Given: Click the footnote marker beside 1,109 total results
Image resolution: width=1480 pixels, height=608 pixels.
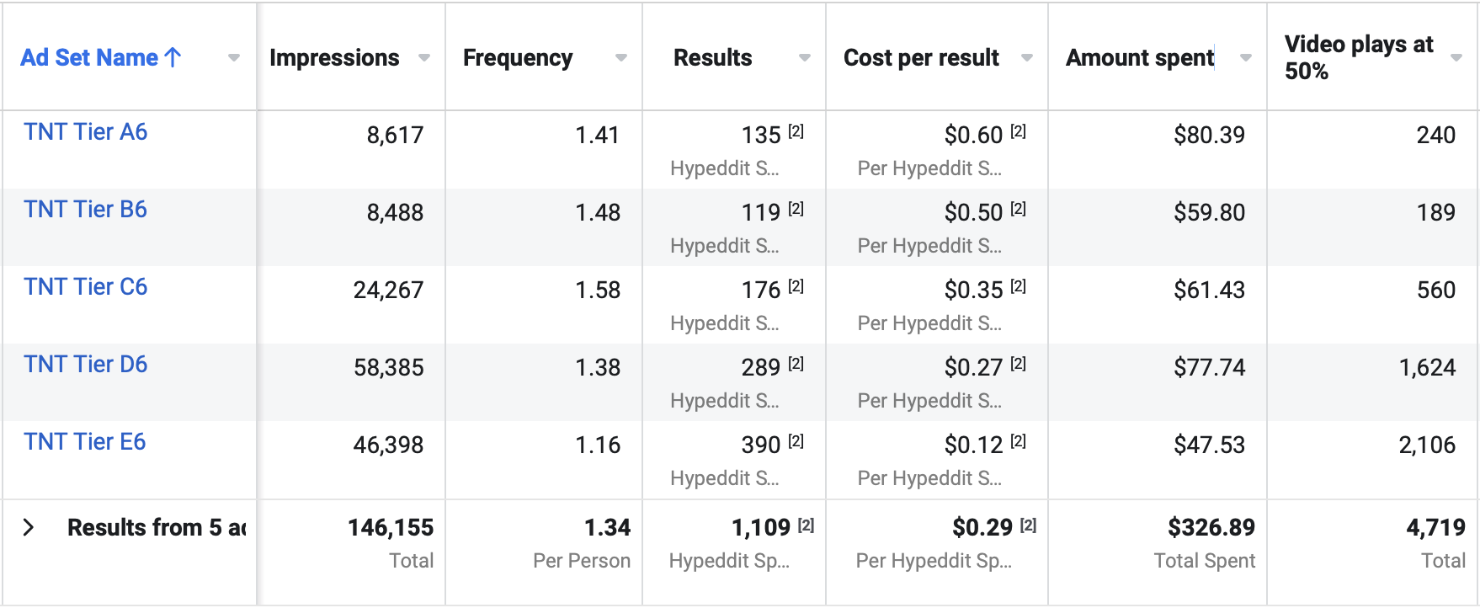Looking at the screenshot, I should [x=805, y=525].
